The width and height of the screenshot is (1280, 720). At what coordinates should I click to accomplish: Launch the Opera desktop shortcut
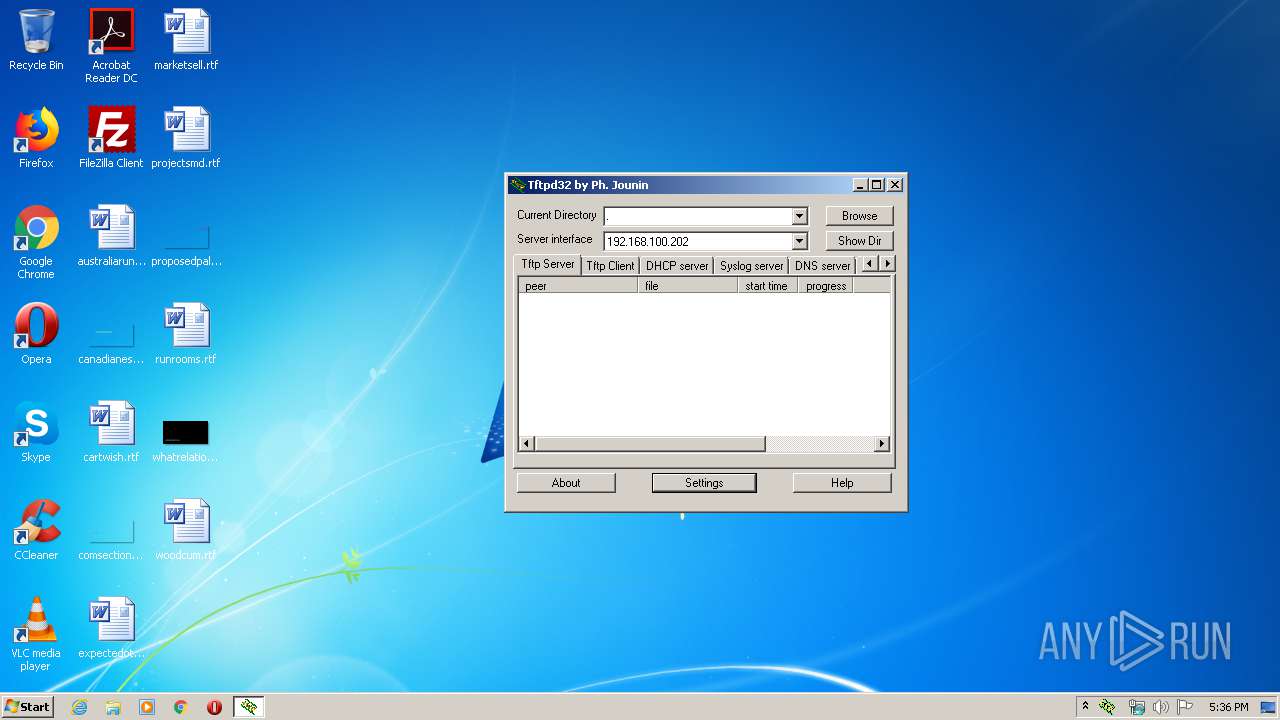36,335
